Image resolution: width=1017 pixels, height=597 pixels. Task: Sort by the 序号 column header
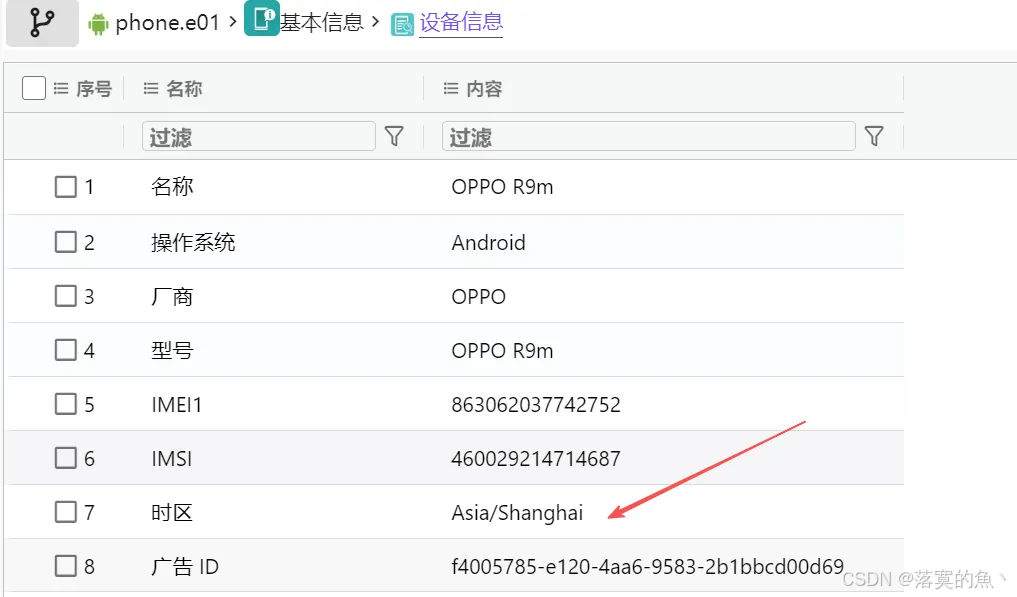point(94,88)
